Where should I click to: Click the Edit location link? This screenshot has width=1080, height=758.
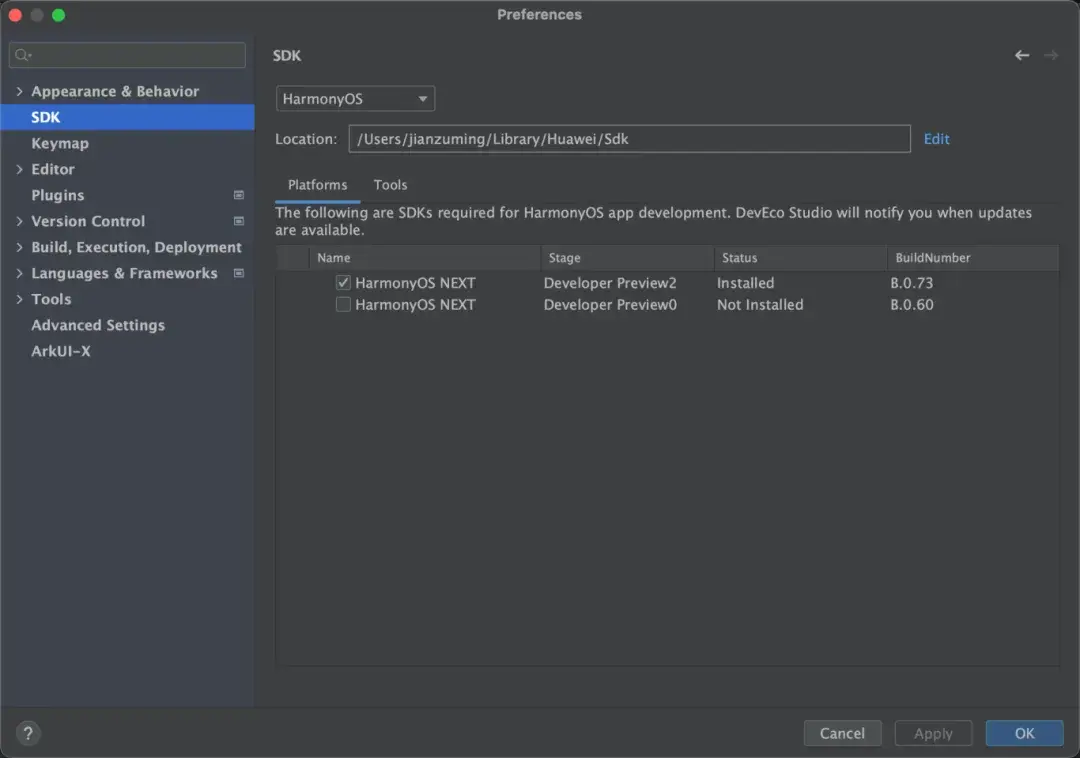(x=936, y=139)
